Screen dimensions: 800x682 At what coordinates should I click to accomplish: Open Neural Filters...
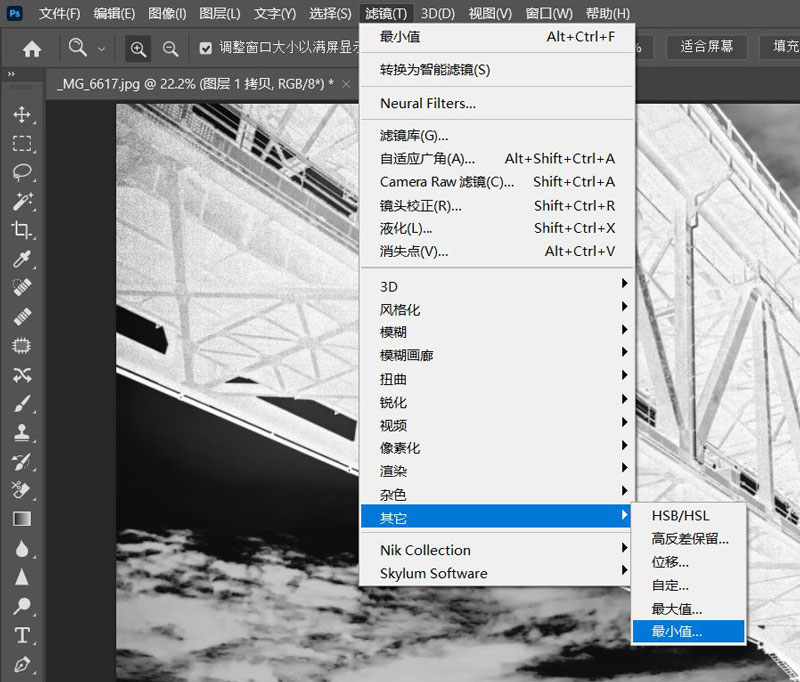[x=497, y=103]
